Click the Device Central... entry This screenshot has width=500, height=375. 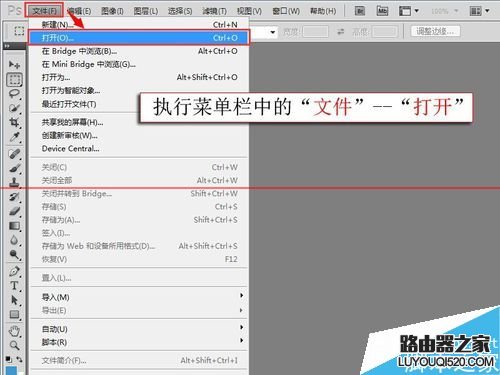point(70,149)
